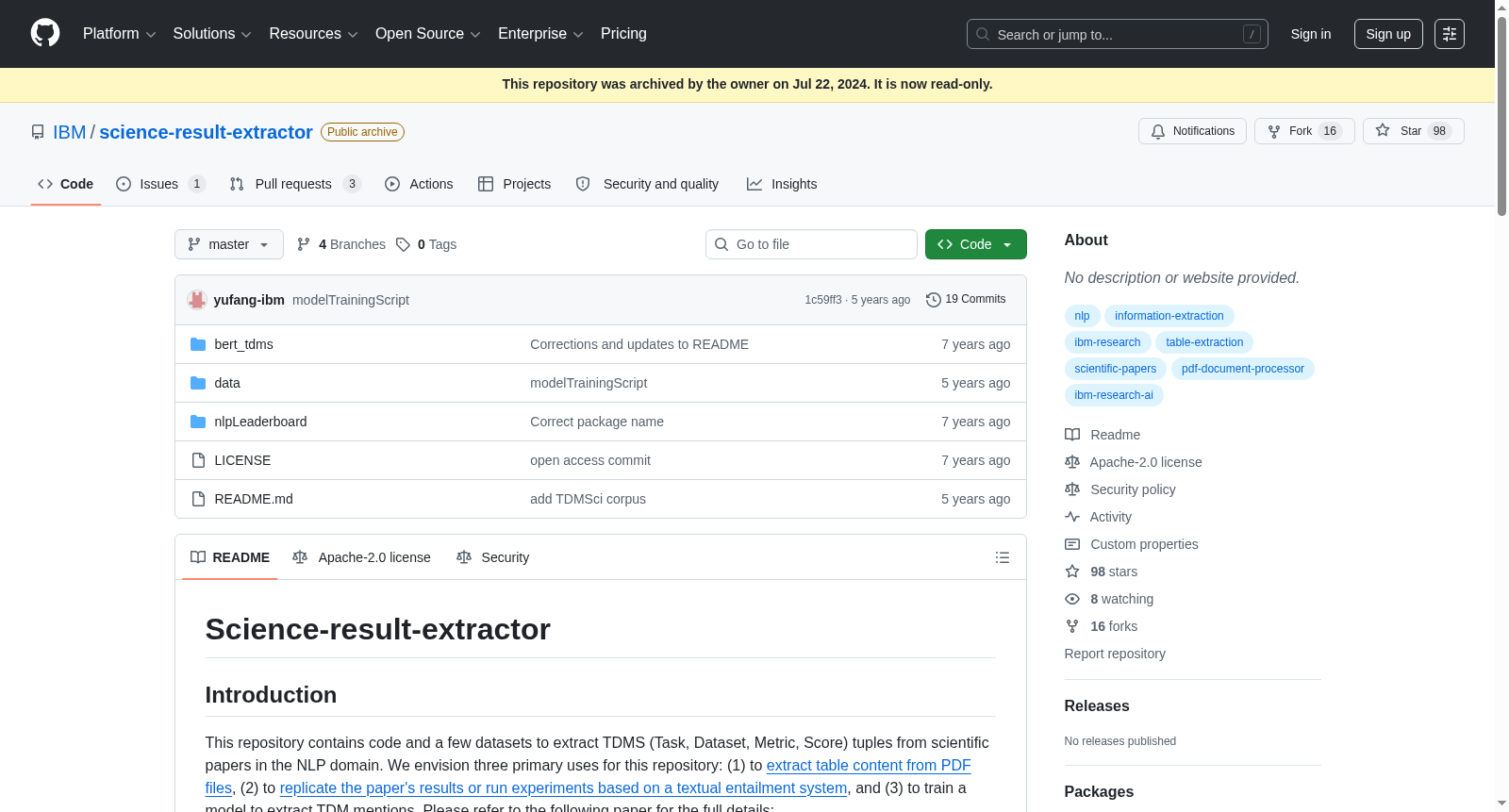Select the pdf-document-processor topic tag
The height and width of the screenshot is (812, 1509).
1243,369
